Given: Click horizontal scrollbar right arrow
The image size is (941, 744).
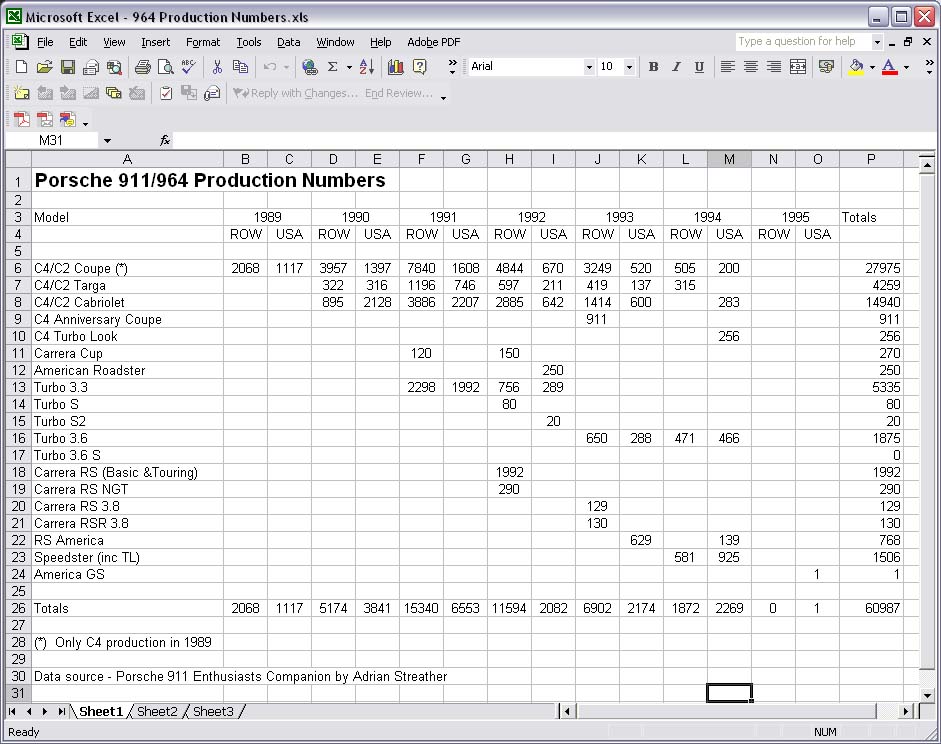Looking at the screenshot, I should [x=906, y=712].
